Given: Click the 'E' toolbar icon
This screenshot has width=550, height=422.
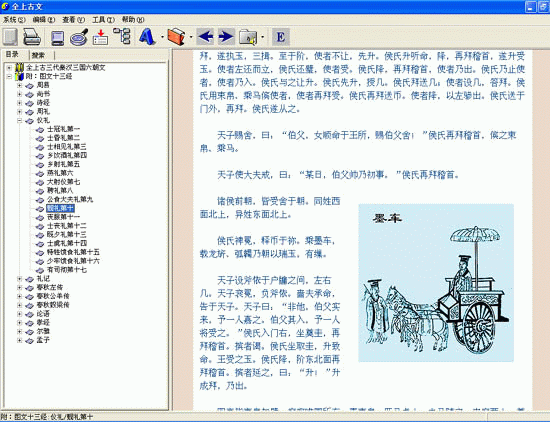Looking at the screenshot, I should click(x=281, y=36).
